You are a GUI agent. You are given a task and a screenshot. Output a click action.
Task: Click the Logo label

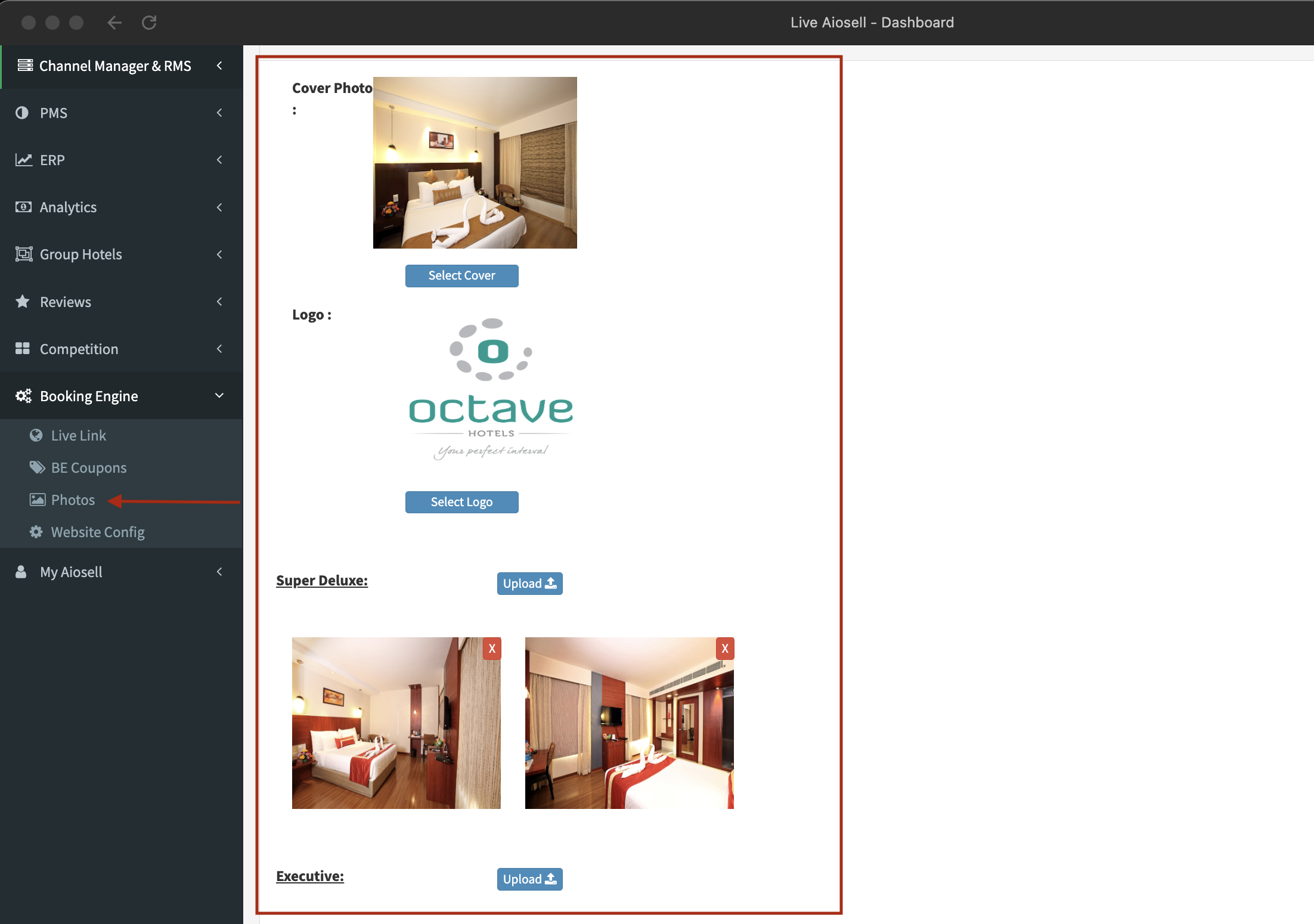tap(312, 315)
